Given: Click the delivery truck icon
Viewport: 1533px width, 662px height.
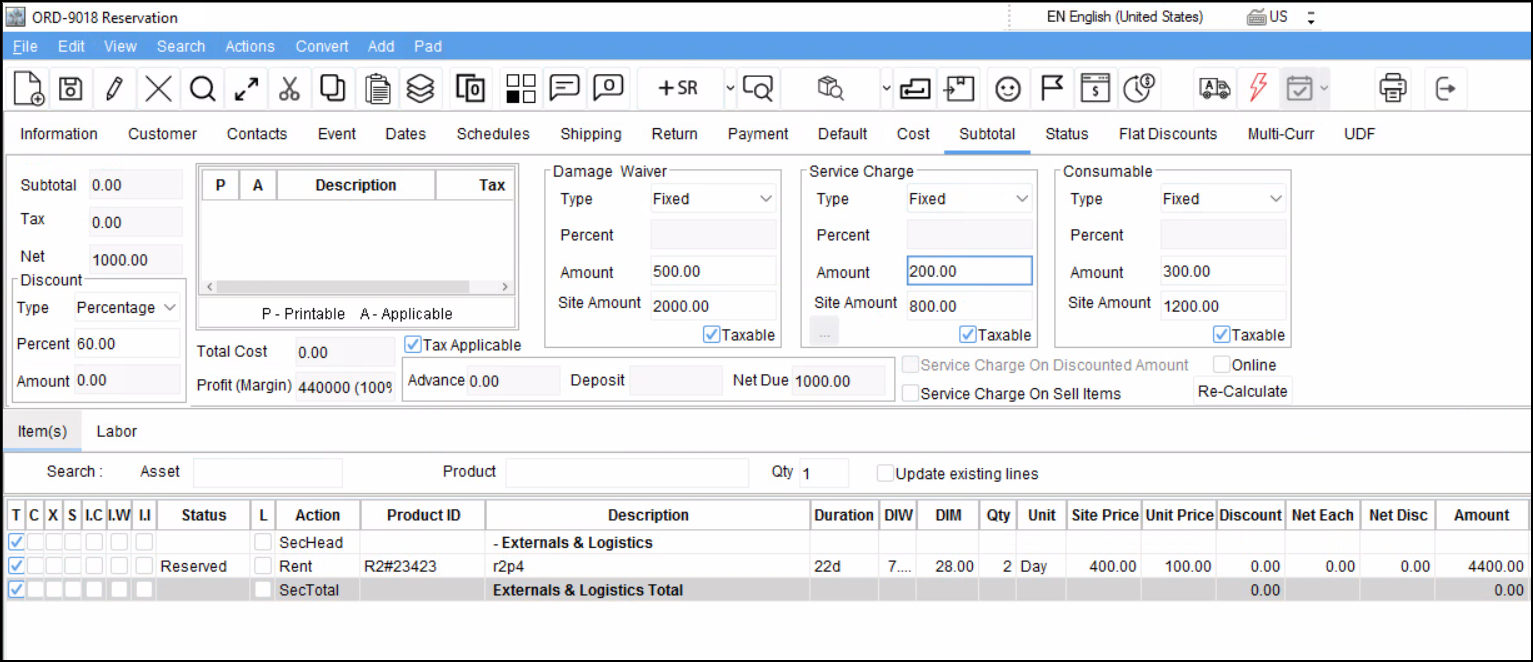Looking at the screenshot, I should [1215, 88].
